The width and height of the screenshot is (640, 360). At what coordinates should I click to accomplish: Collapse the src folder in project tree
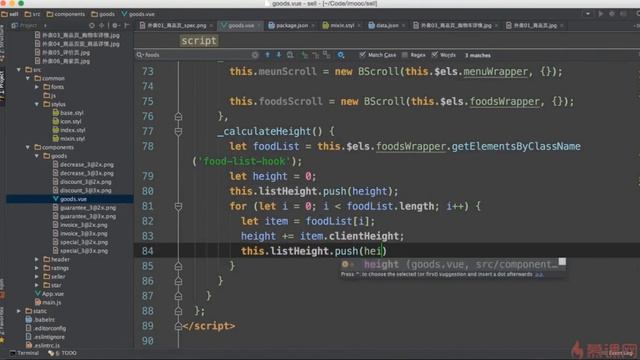pyautogui.click(x=19, y=70)
